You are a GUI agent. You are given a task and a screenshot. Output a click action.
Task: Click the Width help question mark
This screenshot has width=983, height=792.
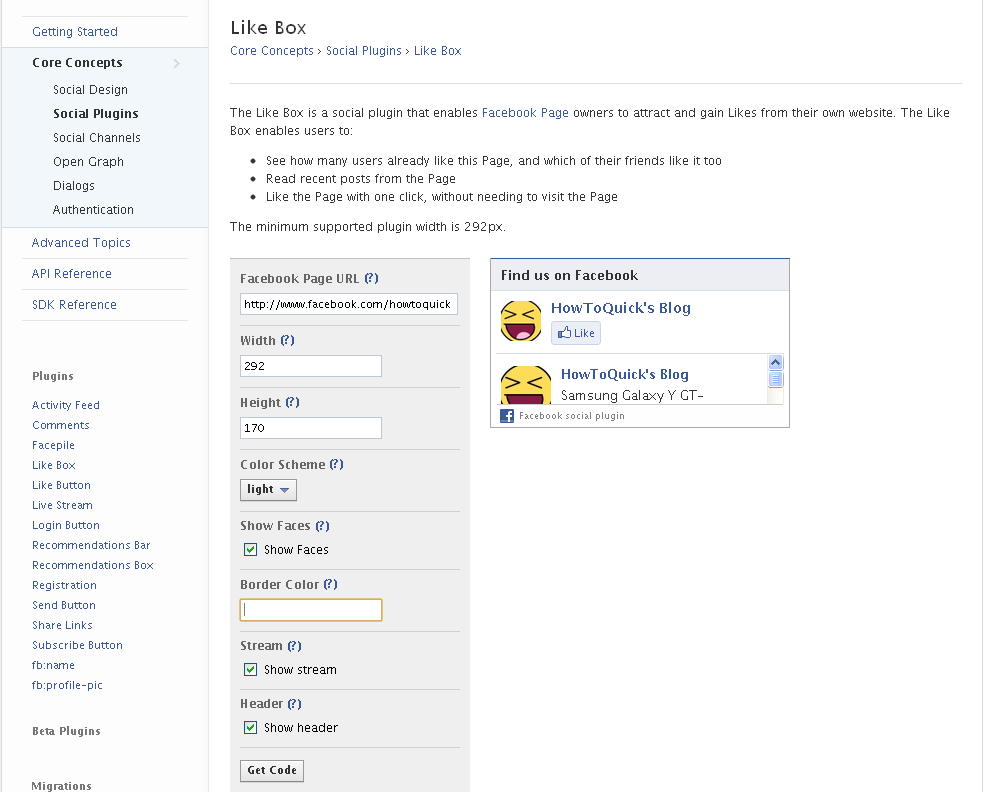tap(286, 340)
